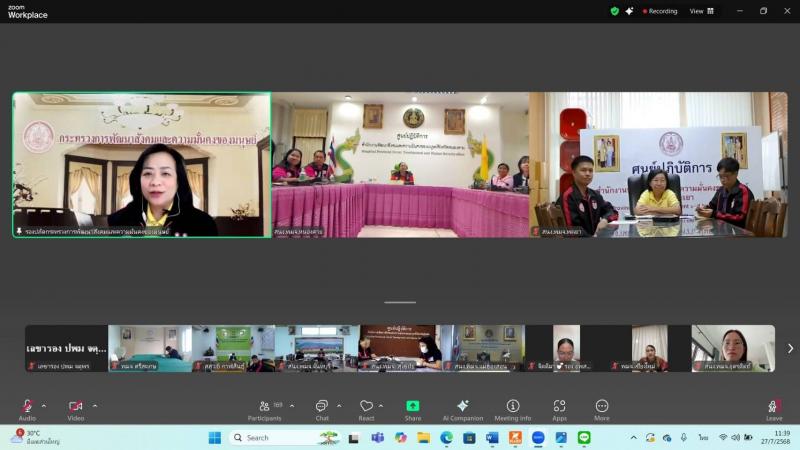This screenshot has height=450, width=800.
Task: Expand video options arrow next to Video
Action: 95,406
